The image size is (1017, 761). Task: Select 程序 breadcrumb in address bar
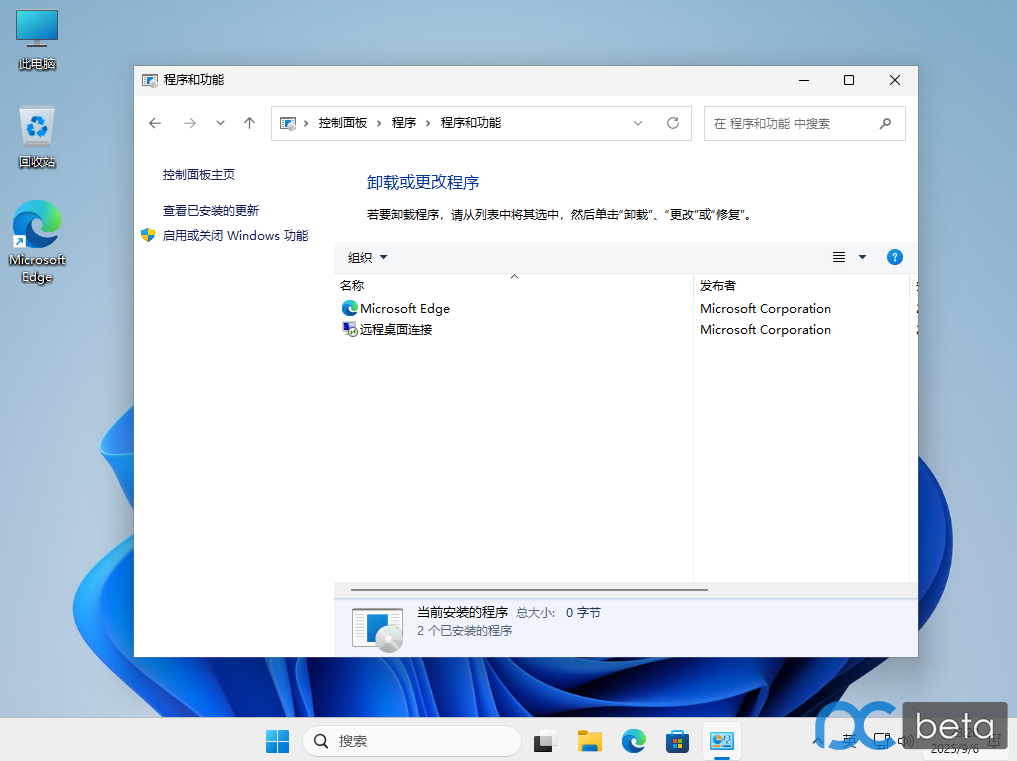click(x=403, y=123)
